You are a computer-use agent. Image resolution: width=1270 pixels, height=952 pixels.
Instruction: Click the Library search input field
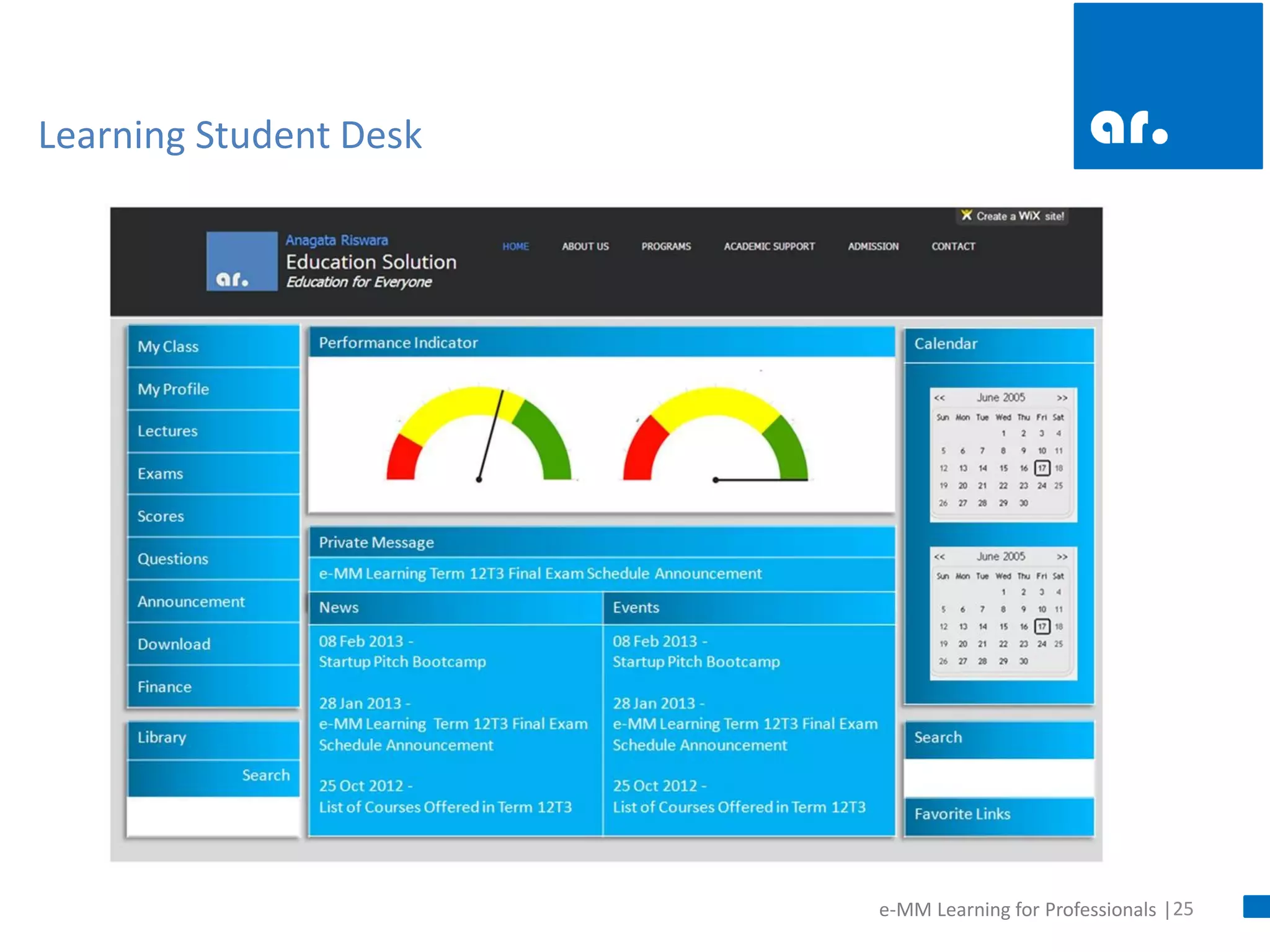tap(213, 817)
